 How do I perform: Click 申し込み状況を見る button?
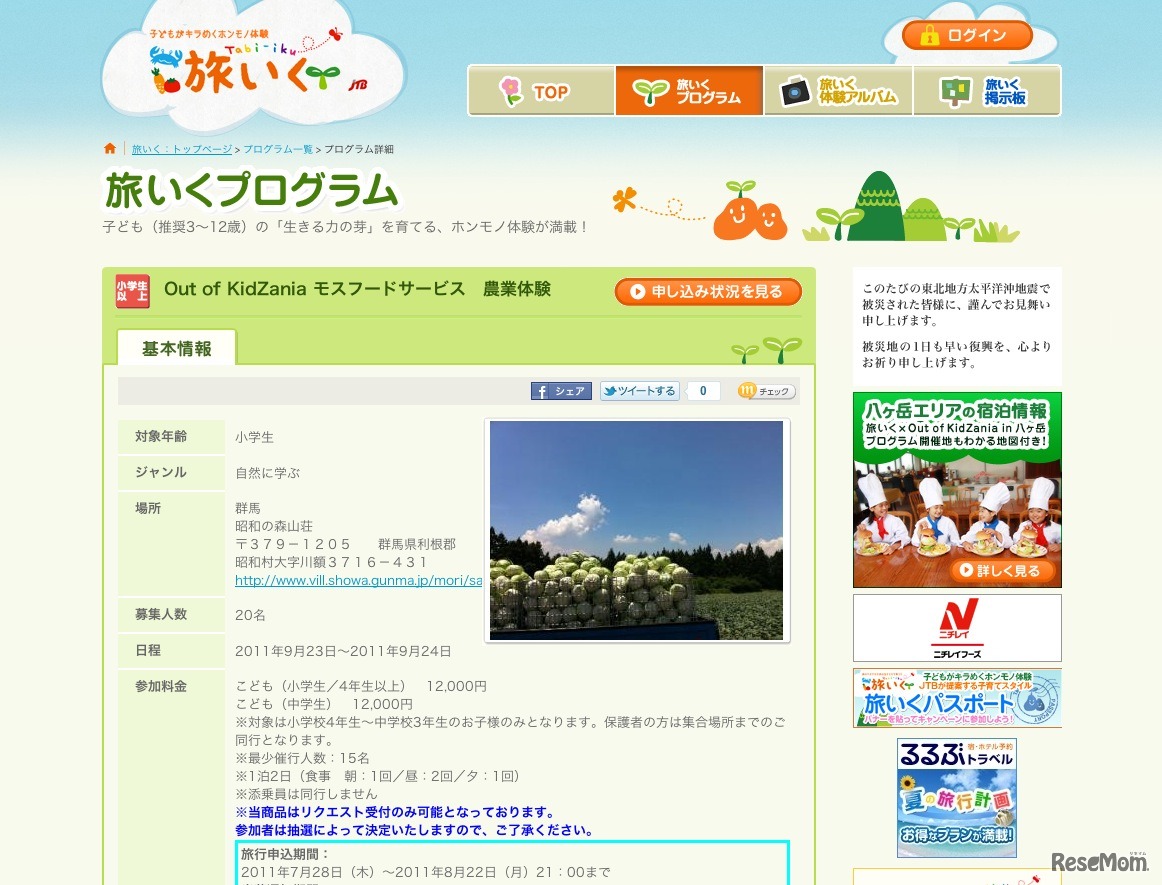pyautogui.click(x=708, y=291)
